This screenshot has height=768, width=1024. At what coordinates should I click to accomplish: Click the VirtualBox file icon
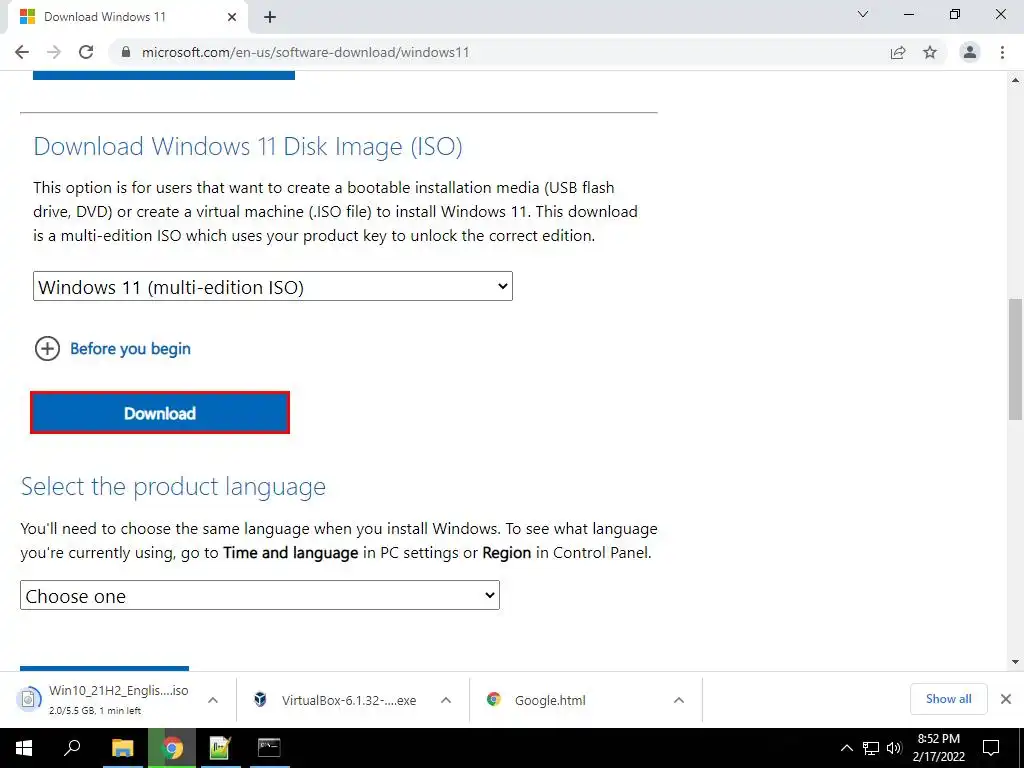click(260, 699)
